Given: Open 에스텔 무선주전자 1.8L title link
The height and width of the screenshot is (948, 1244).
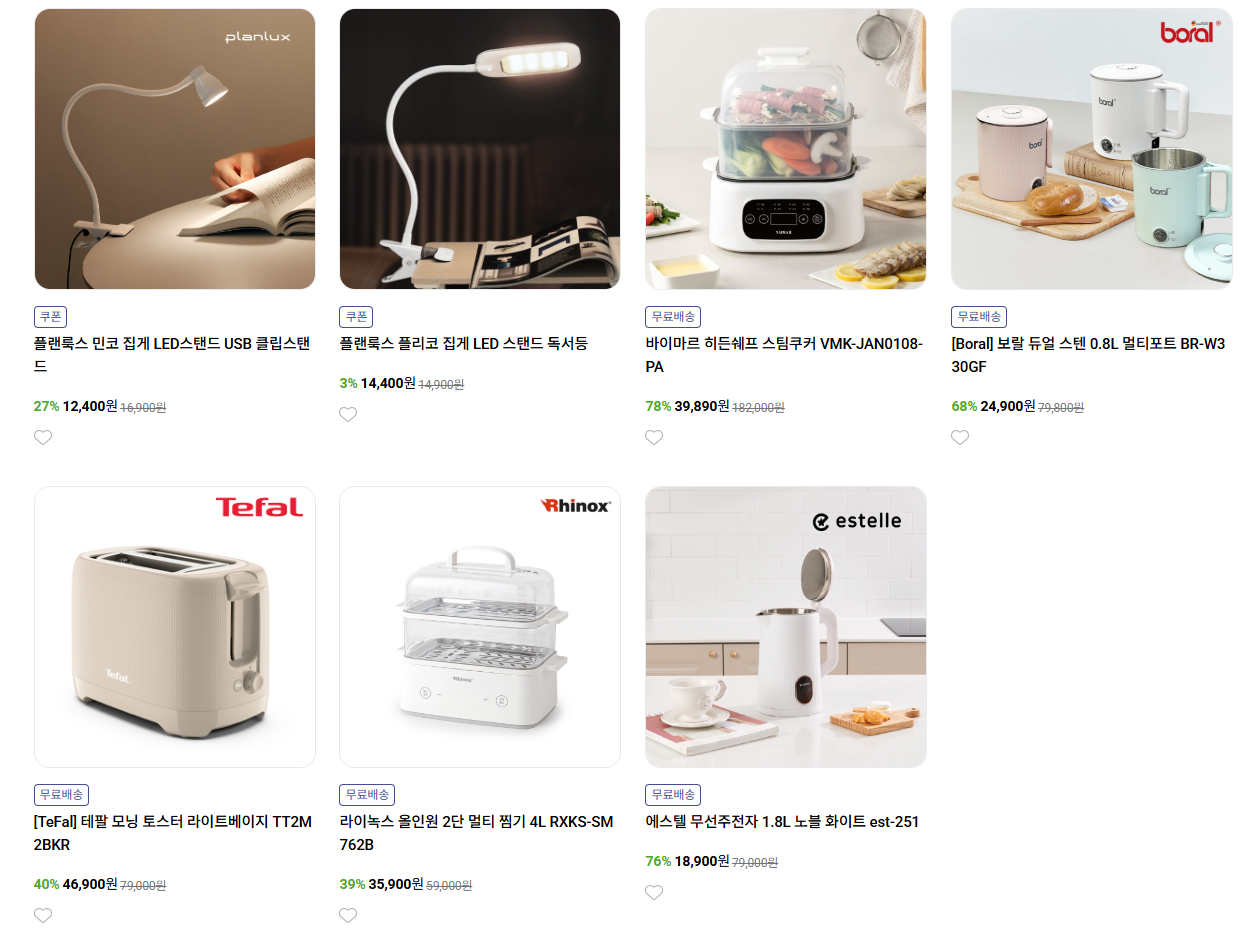Looking at the screenshot, I should (782, 822).
